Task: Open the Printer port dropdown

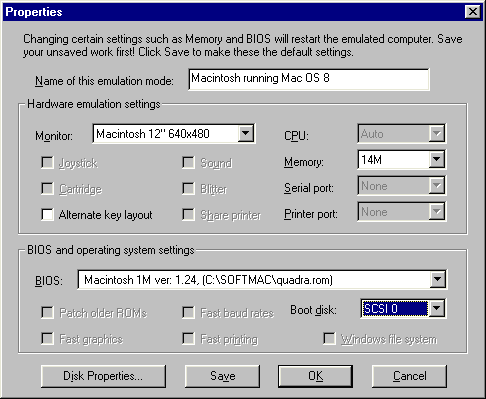Action: (436, 212)
